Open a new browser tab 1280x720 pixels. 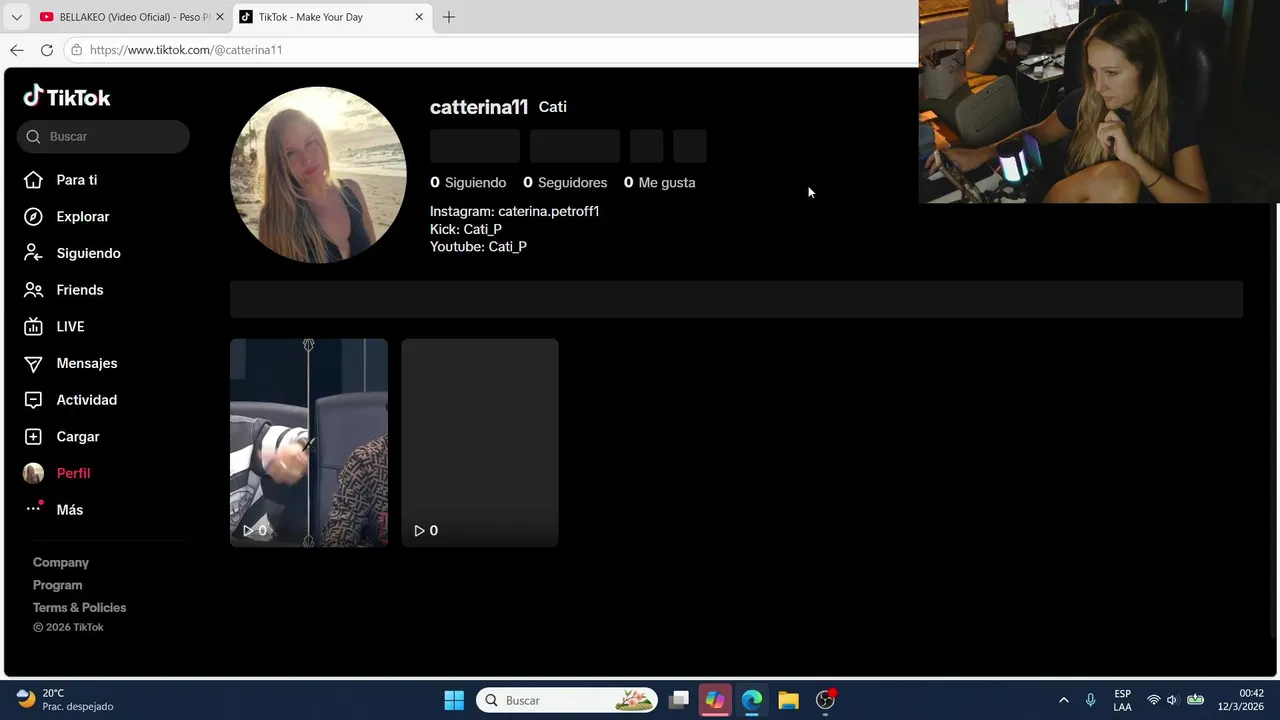click(449, 17)
